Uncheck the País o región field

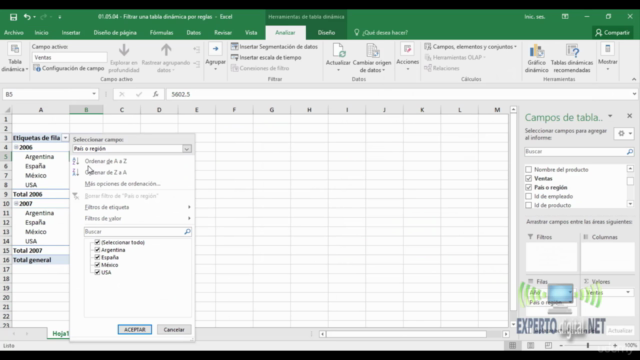point(529,187)
